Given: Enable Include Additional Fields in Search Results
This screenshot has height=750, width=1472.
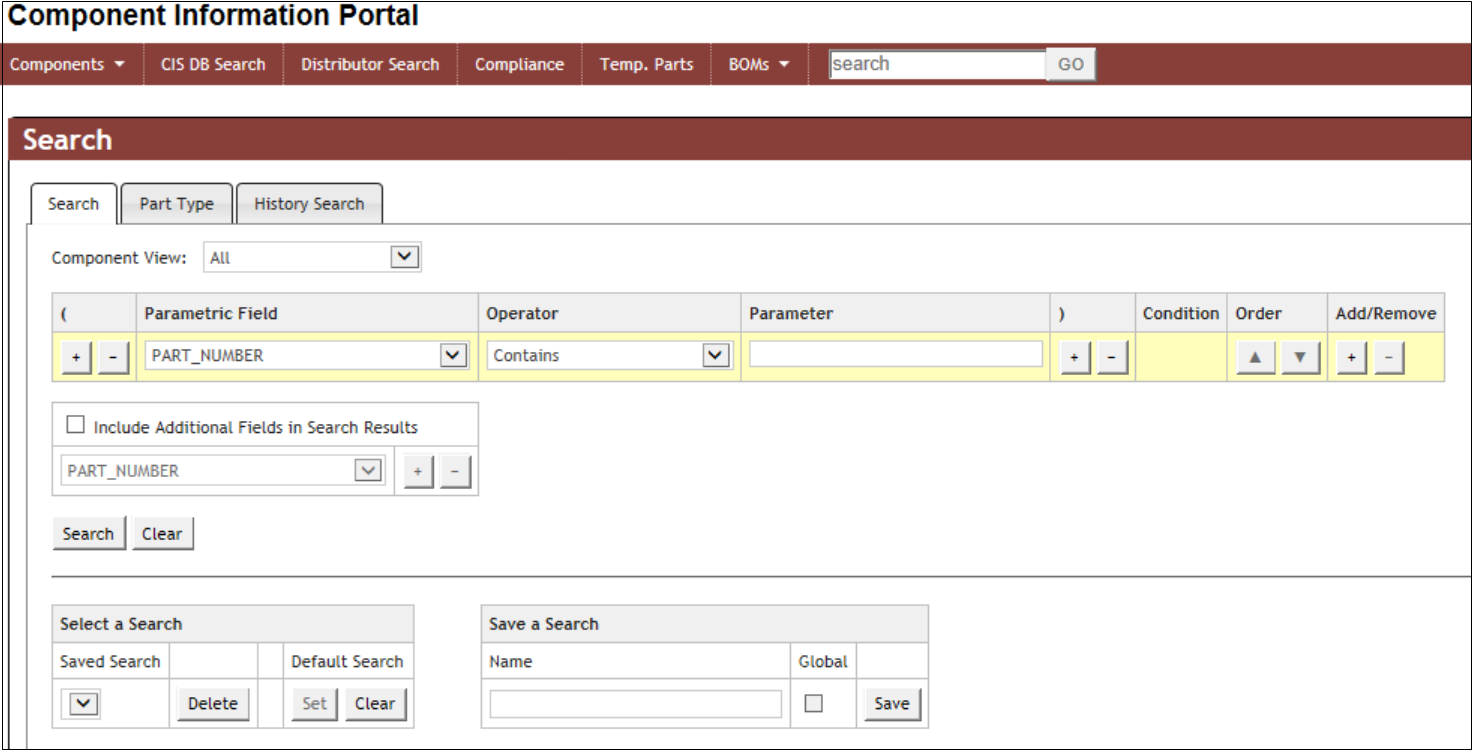Looking at the screenshot, I should point(76,425).
